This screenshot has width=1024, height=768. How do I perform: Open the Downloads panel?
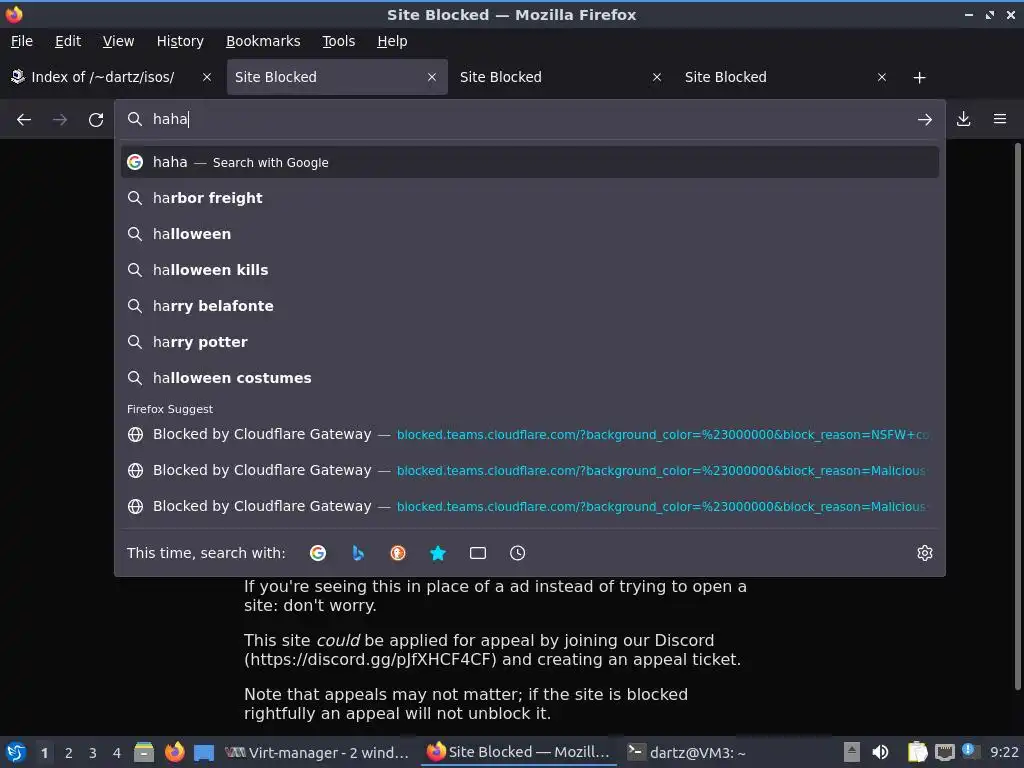(x=963, y=119)
